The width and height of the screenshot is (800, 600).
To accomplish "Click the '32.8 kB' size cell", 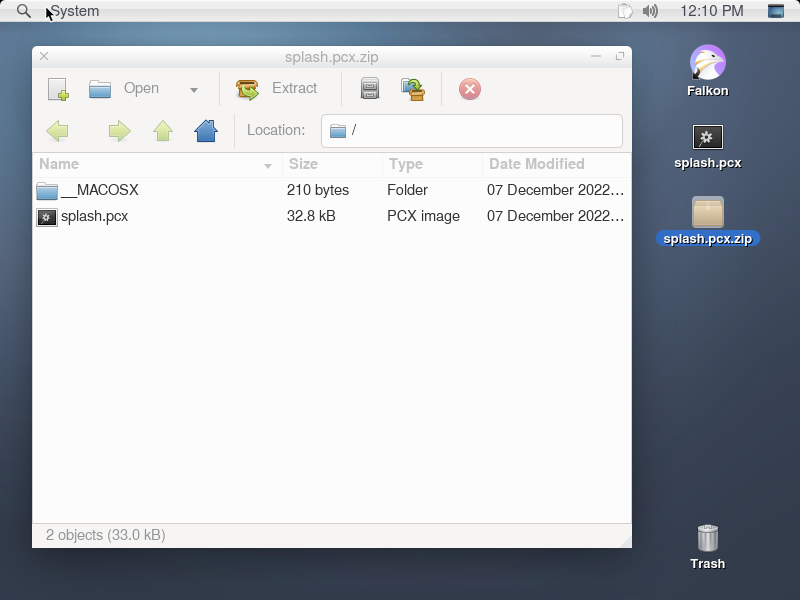I will click(x=311, y=216).
